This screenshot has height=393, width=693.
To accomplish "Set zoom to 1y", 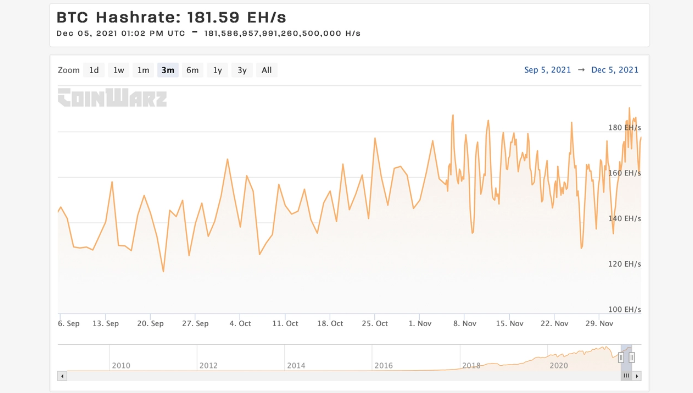I will coord(217,70).
